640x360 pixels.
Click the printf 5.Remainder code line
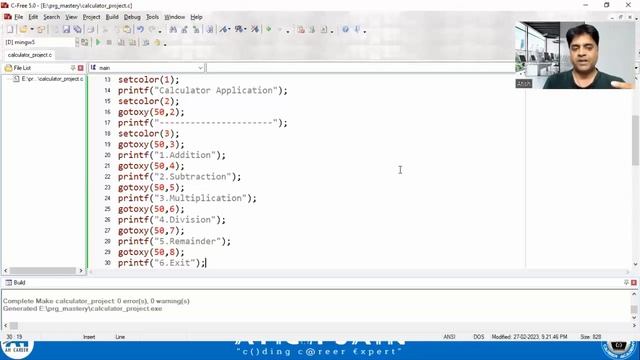[174, 242]
